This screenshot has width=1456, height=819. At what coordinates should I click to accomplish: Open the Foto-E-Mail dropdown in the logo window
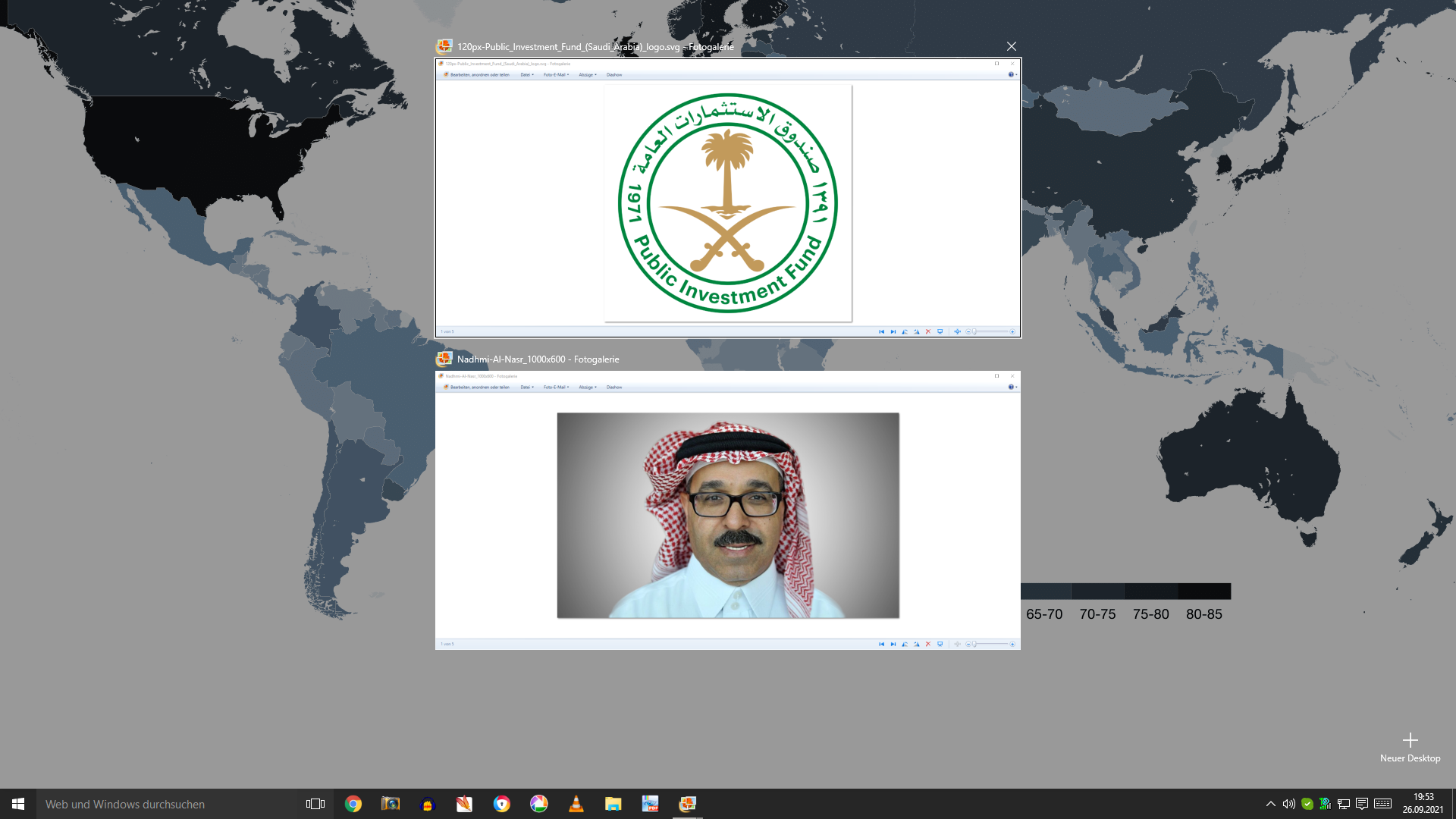point(556,75)
